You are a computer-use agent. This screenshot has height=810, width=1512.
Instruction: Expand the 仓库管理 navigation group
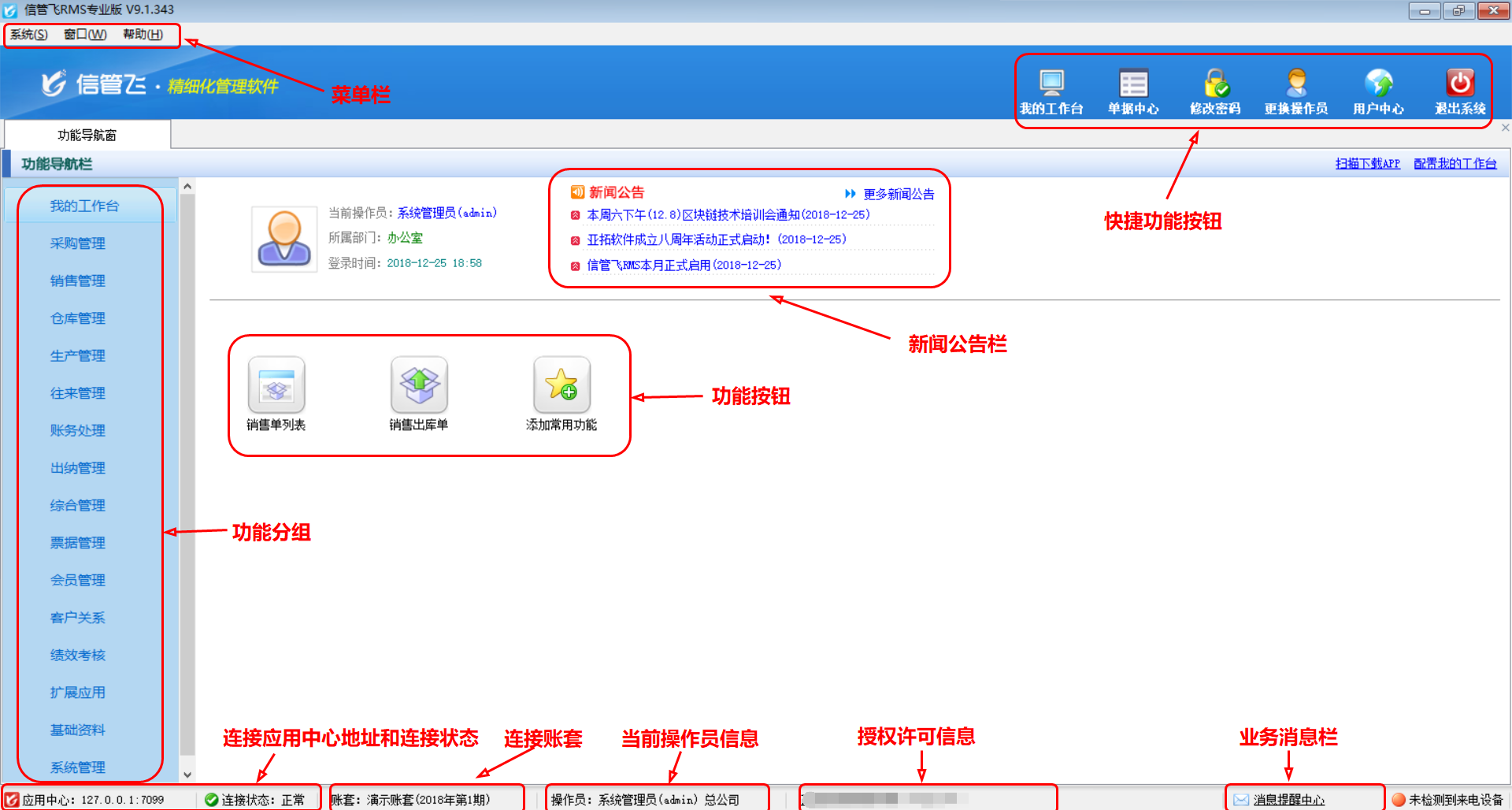coord(78,318)
